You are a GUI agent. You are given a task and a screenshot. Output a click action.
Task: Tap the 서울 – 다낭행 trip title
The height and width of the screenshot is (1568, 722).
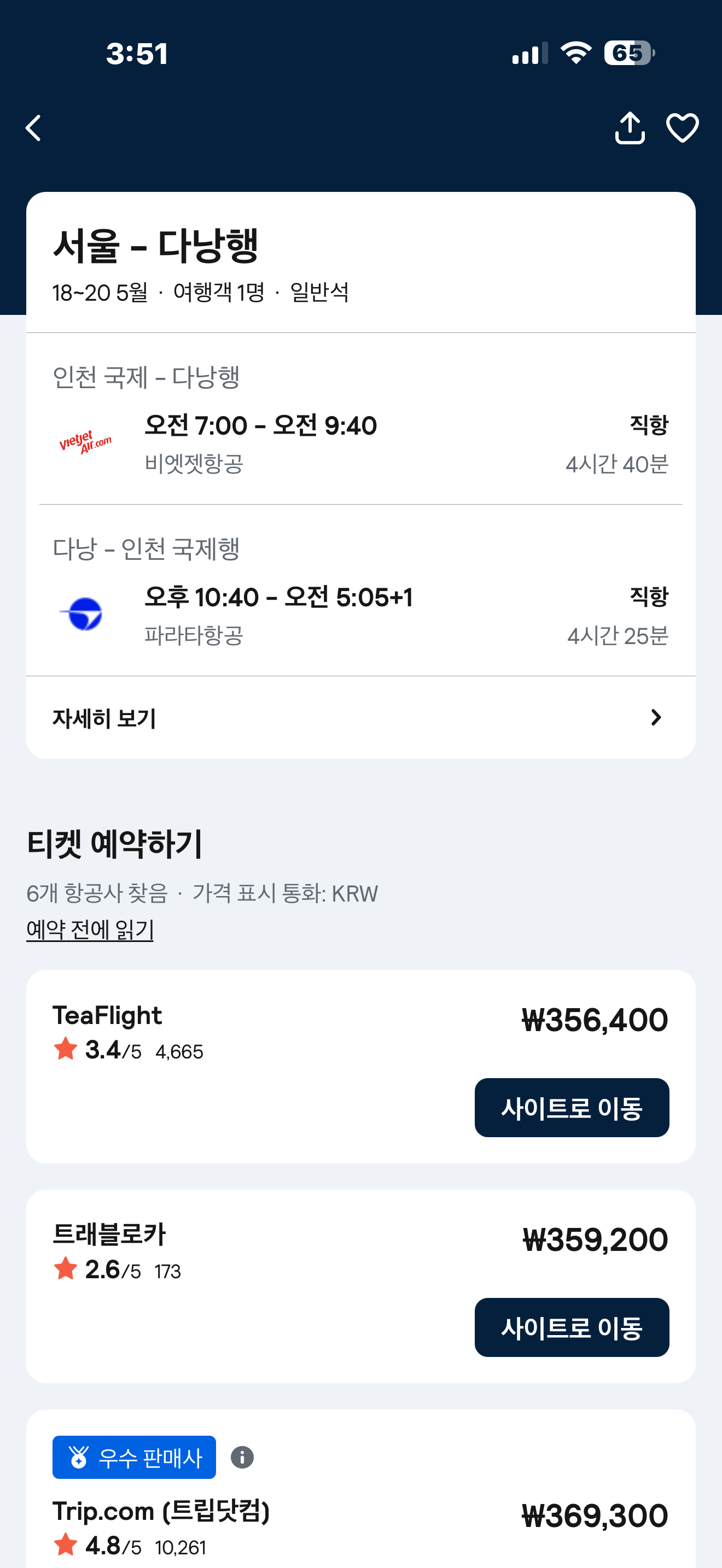[156, 246]
